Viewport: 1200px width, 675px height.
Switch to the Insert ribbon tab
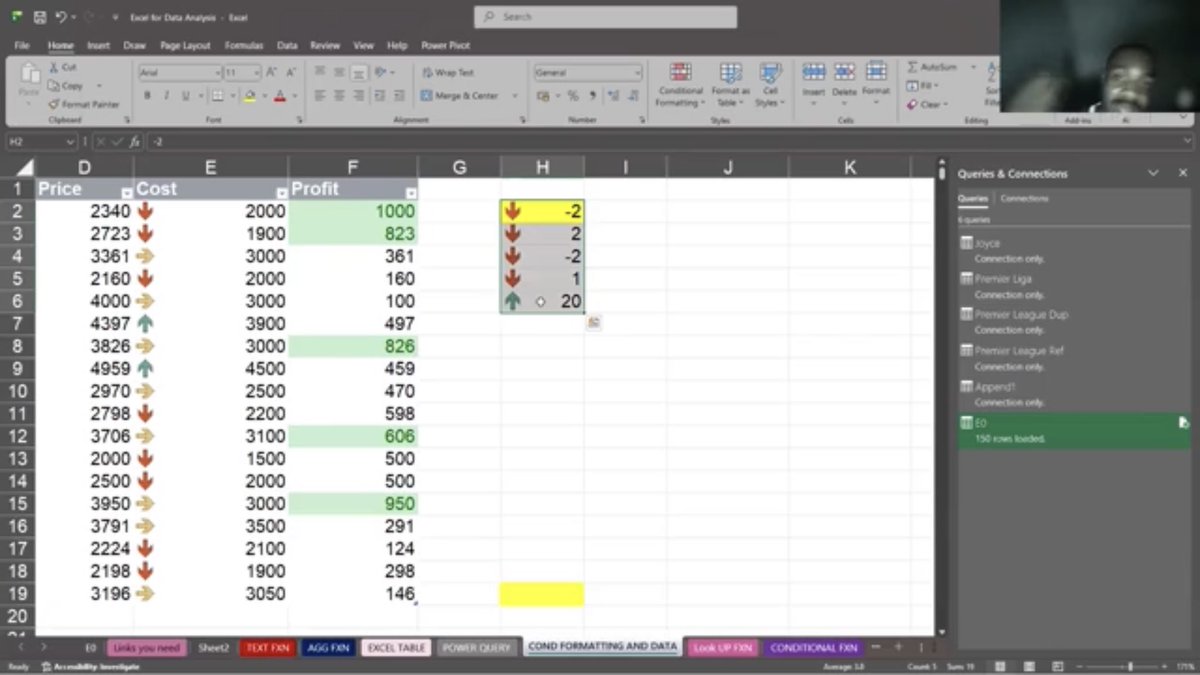pos(98,45)
